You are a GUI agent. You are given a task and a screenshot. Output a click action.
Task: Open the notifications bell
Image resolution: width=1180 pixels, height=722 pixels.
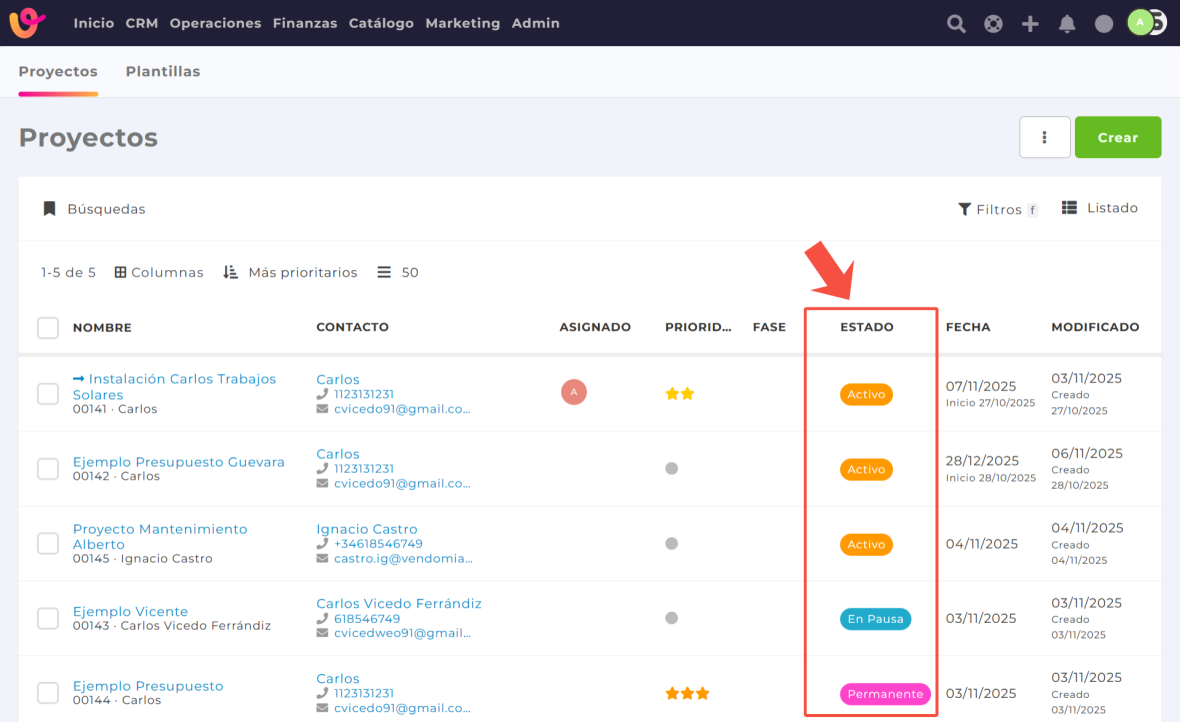(x=1067, y=24)
